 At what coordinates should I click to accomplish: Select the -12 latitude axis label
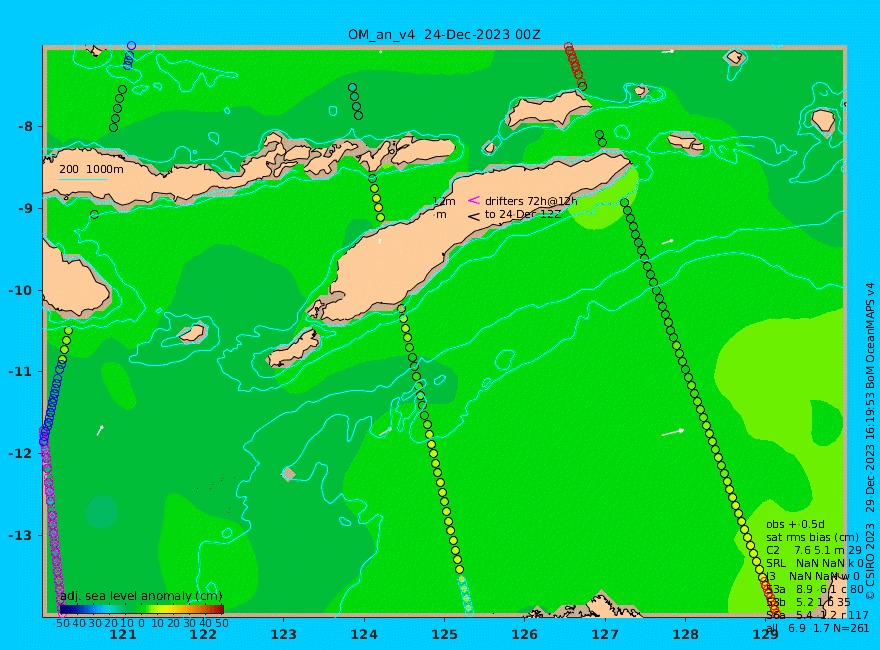point(21,454)
